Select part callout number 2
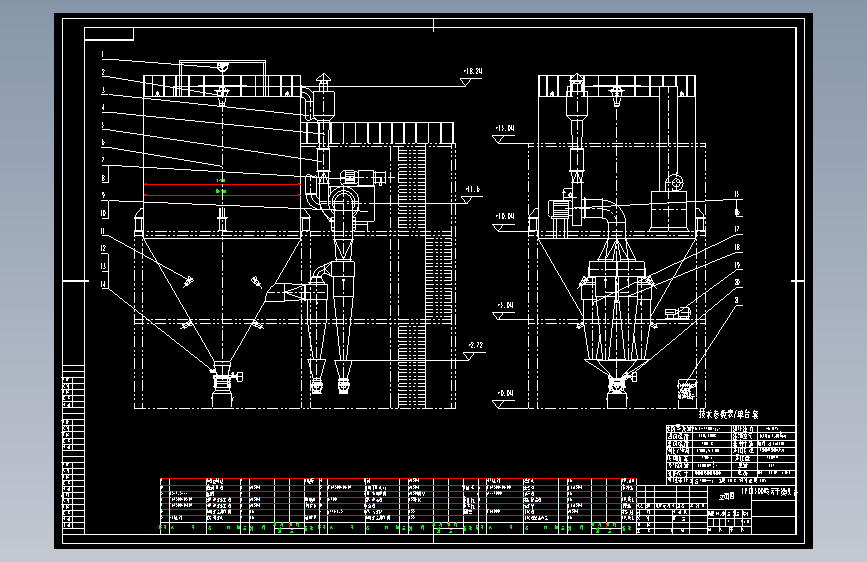 click(x=103, y=72)
